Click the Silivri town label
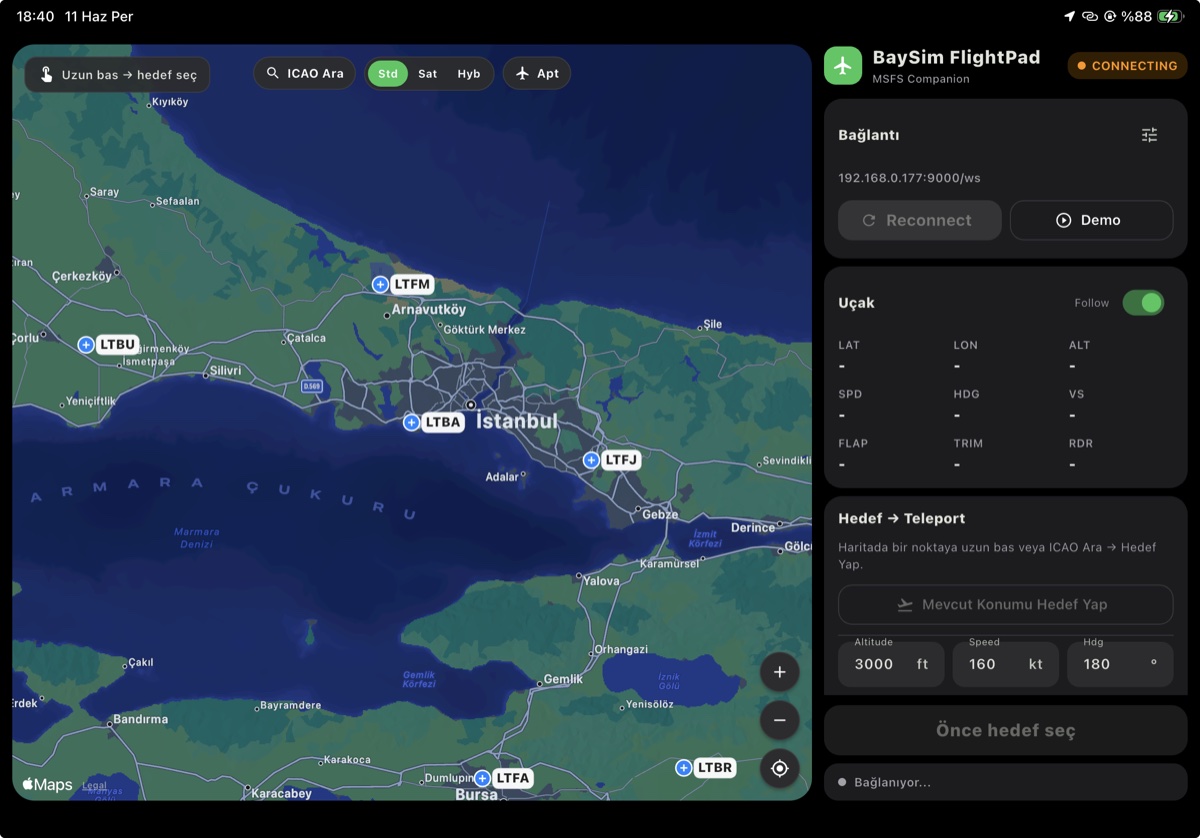The image size is (1200, 838). click(225, 370)
